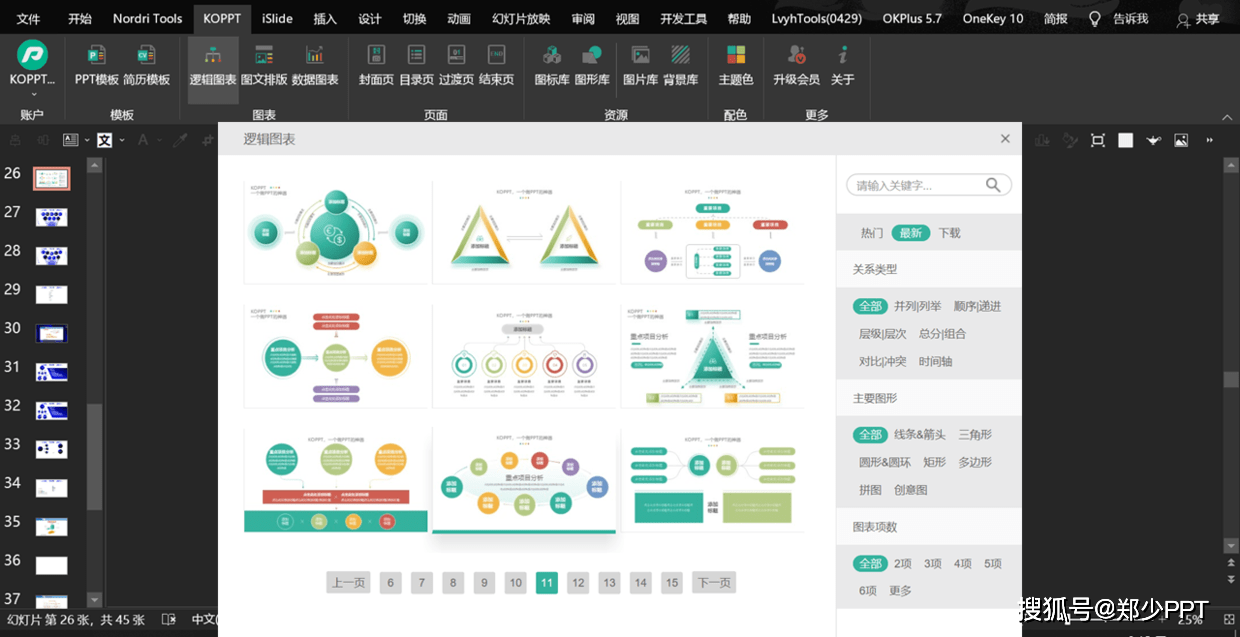This screenshot has height=637, width=1240.
Task: Switch to the OneKey 10 tab
Action: (993, 19)
